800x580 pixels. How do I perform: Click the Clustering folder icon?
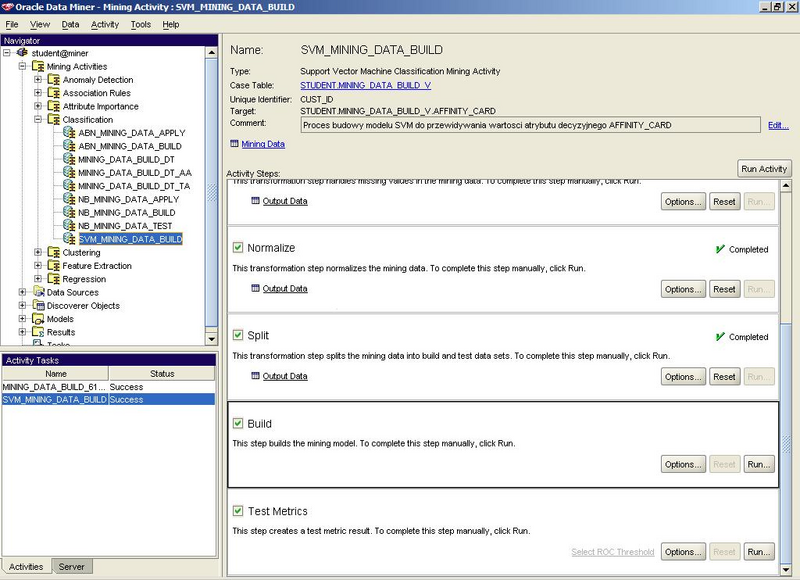(54, 252)
